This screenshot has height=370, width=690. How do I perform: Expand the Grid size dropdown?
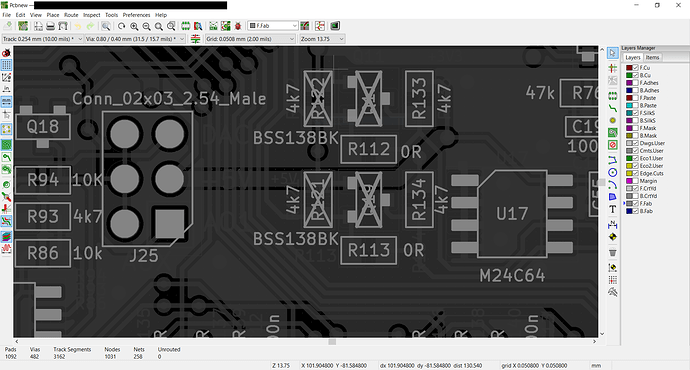point(250,39)
